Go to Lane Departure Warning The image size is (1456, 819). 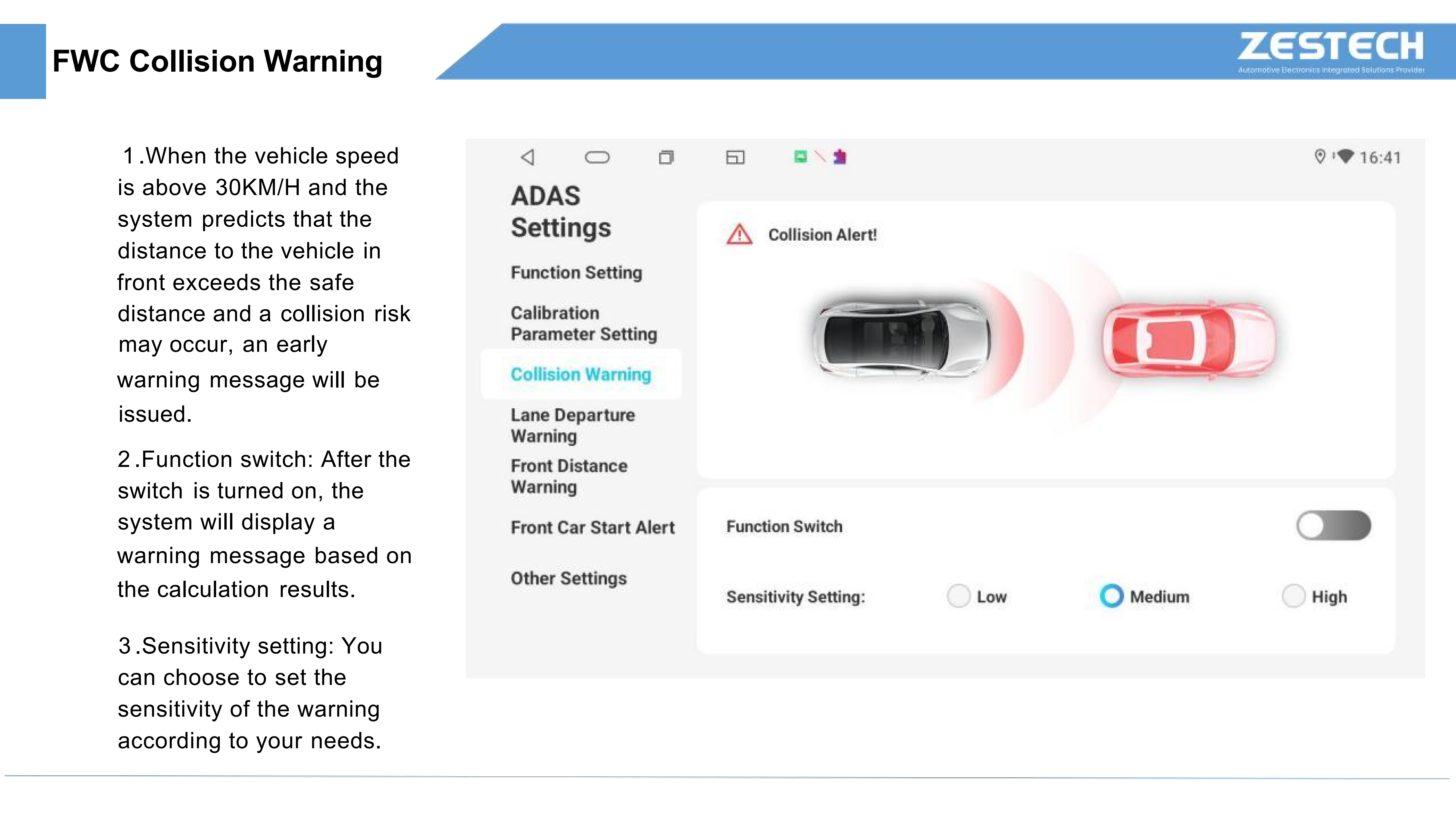(572, 425)
